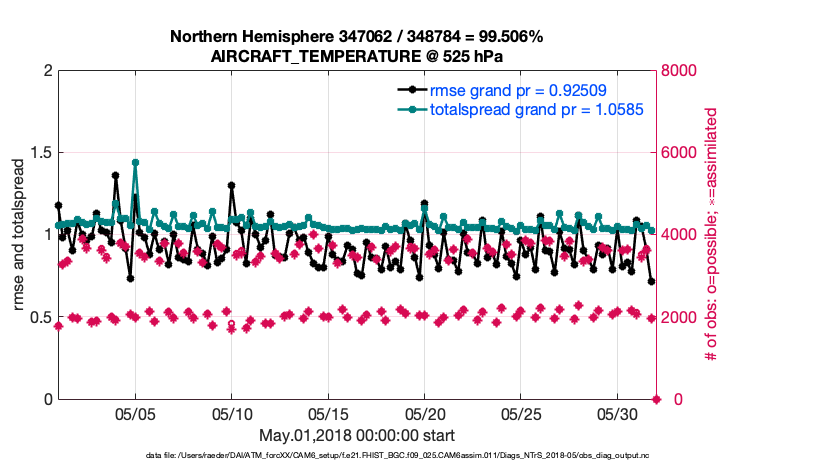Image resolution: width=830 pixels, height=470 pixels.
Task: Click the black rmse legend line marker
Action: click(x=411, y=90)
